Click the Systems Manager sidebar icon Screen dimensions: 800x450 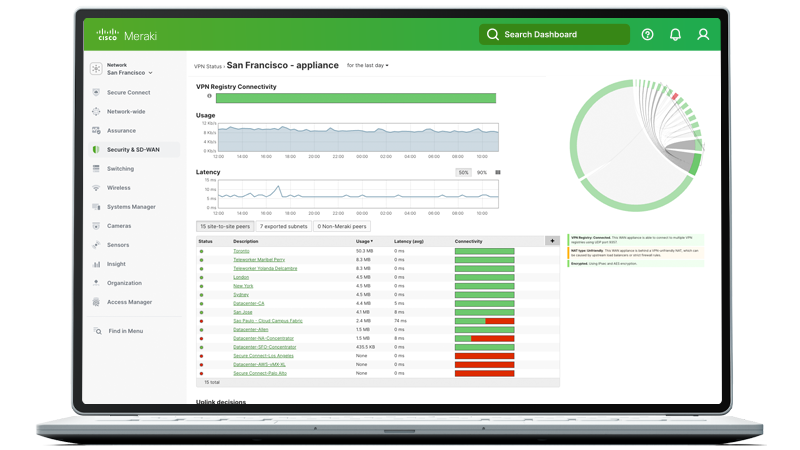click(x=96, y=207)
